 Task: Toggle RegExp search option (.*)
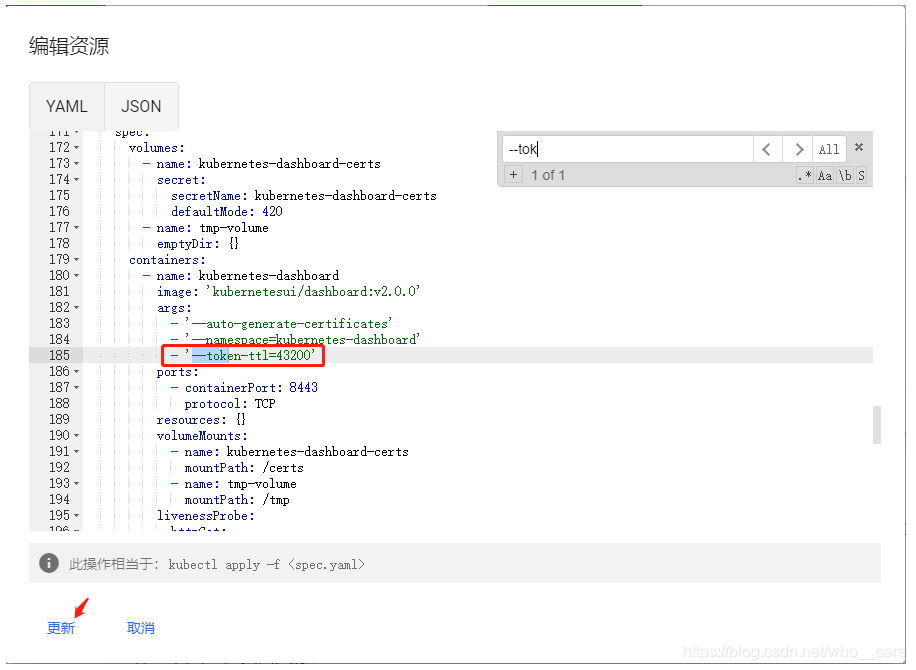(805, 175)
